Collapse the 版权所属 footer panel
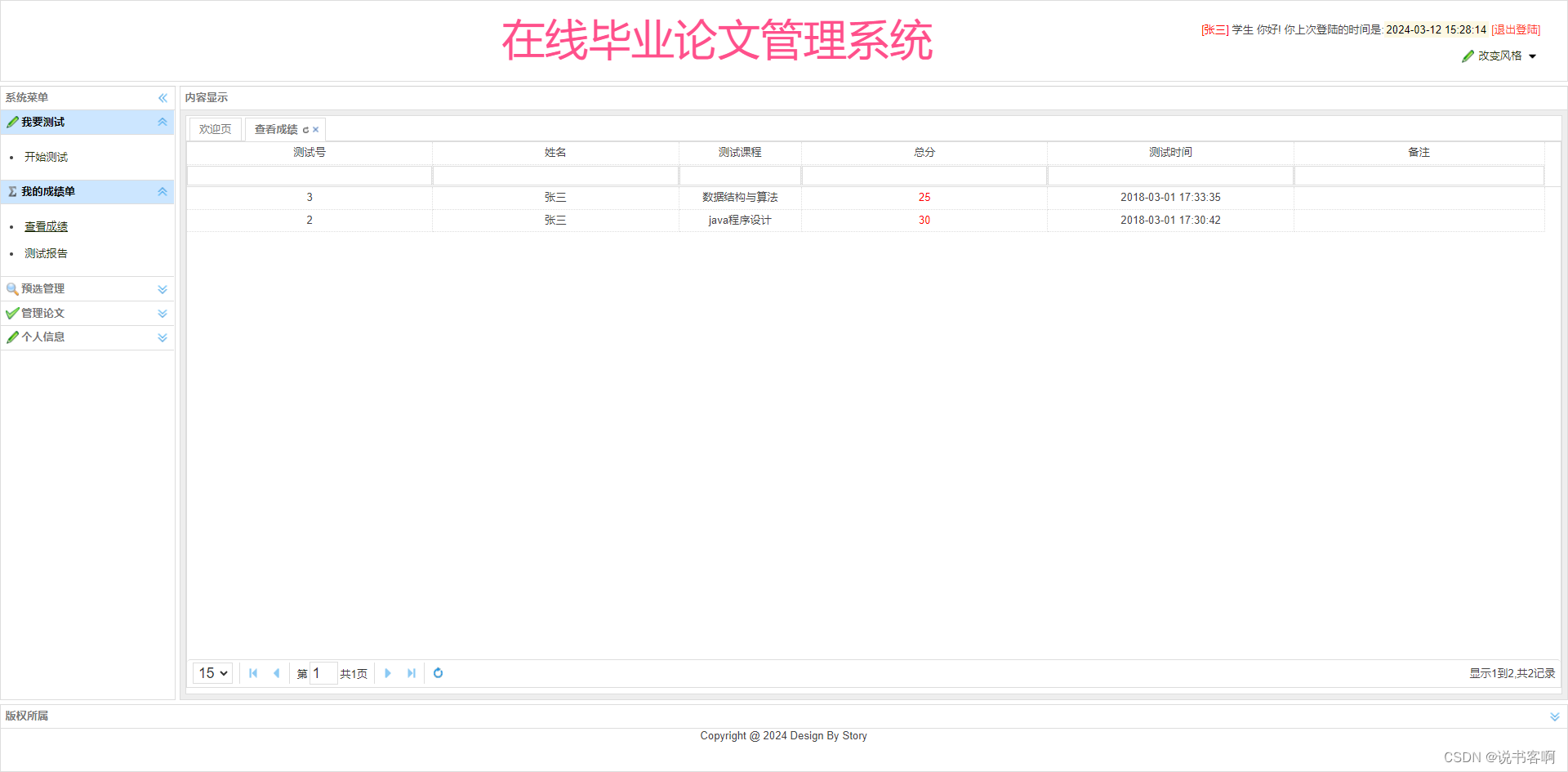1568x772 pixels. coord(1555,716)
